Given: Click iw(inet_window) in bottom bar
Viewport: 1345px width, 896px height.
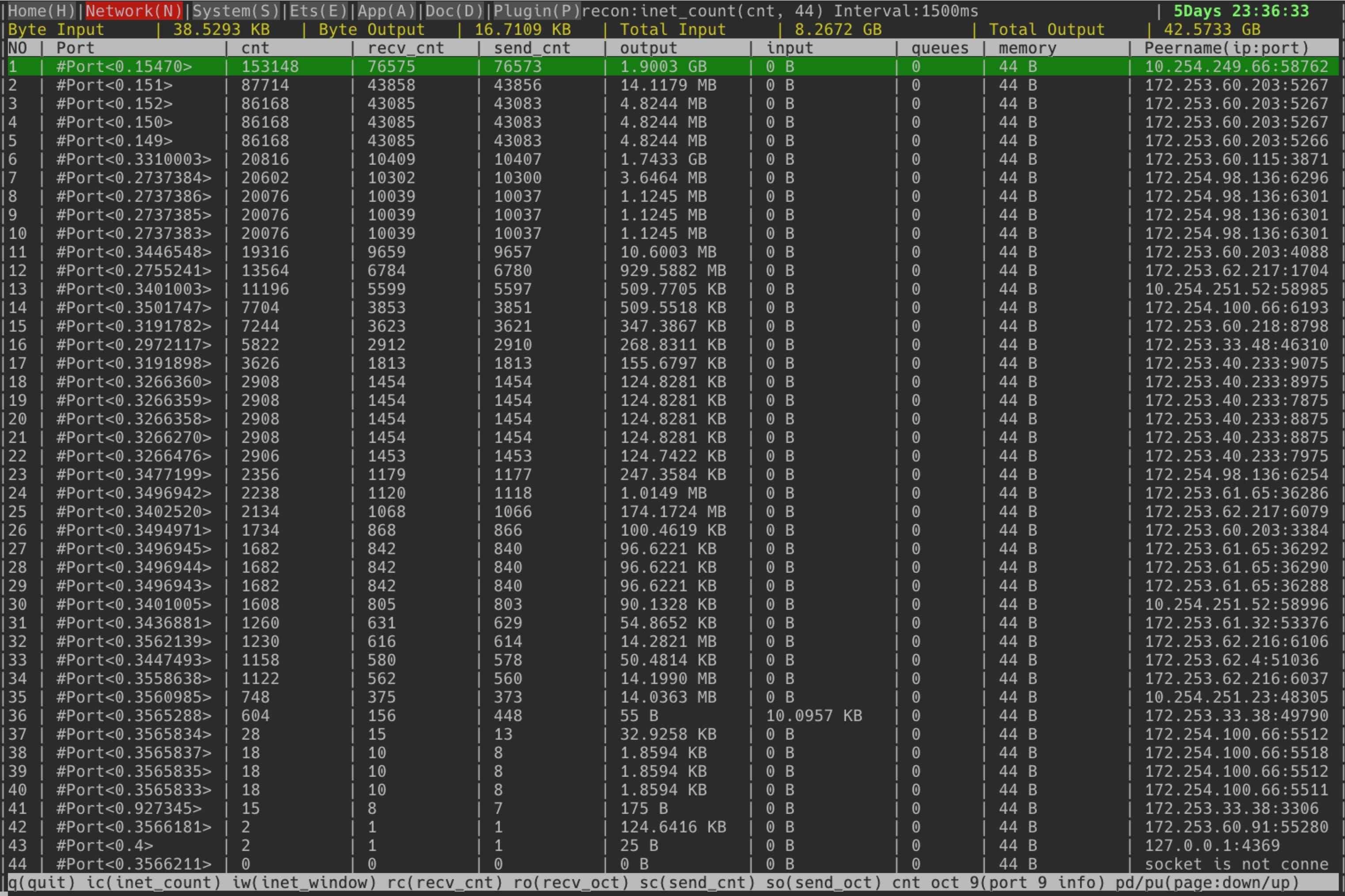Looking at the screenshot, I should point(303,883).
